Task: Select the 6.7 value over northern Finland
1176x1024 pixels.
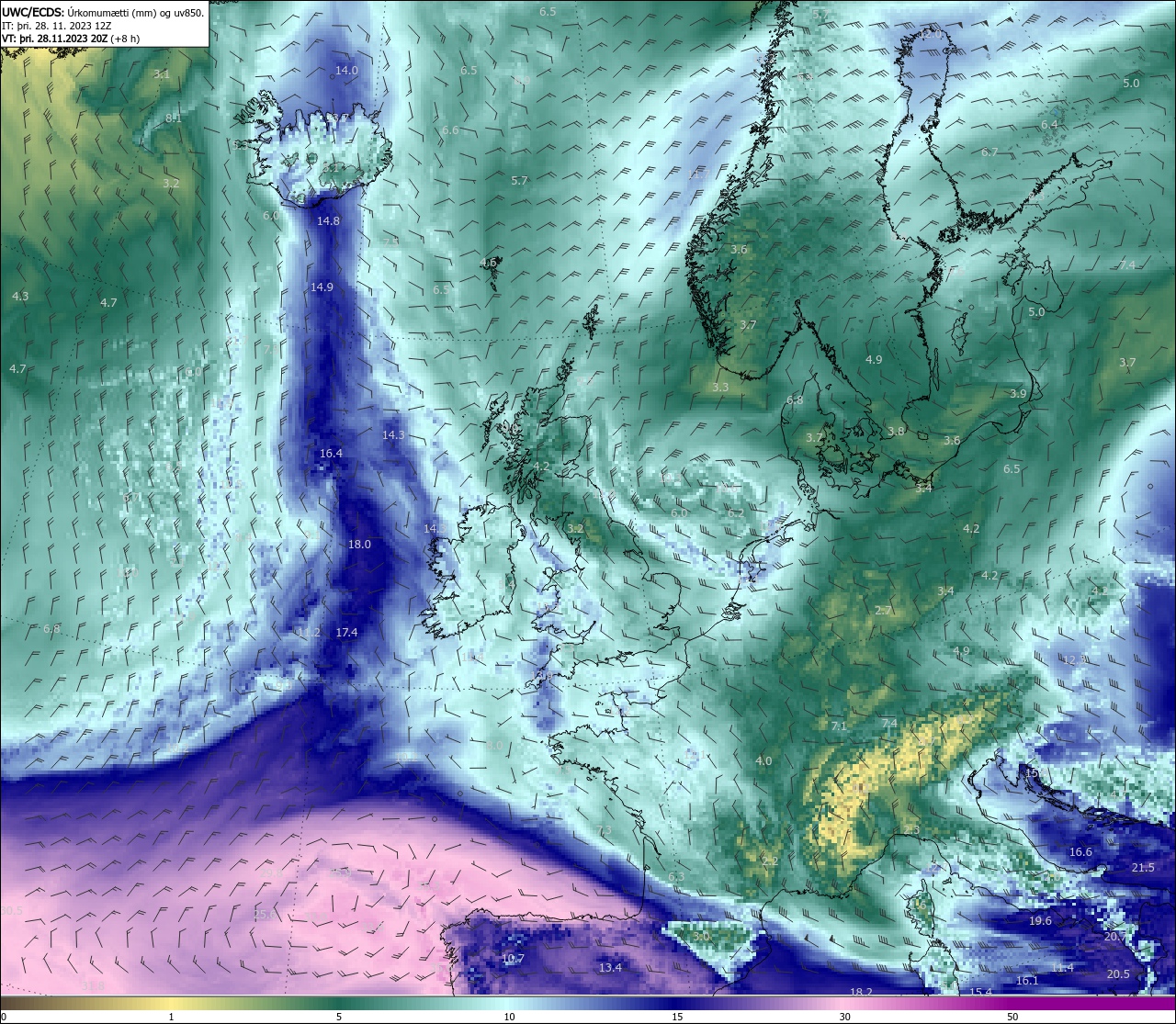Action: point(989,152)
